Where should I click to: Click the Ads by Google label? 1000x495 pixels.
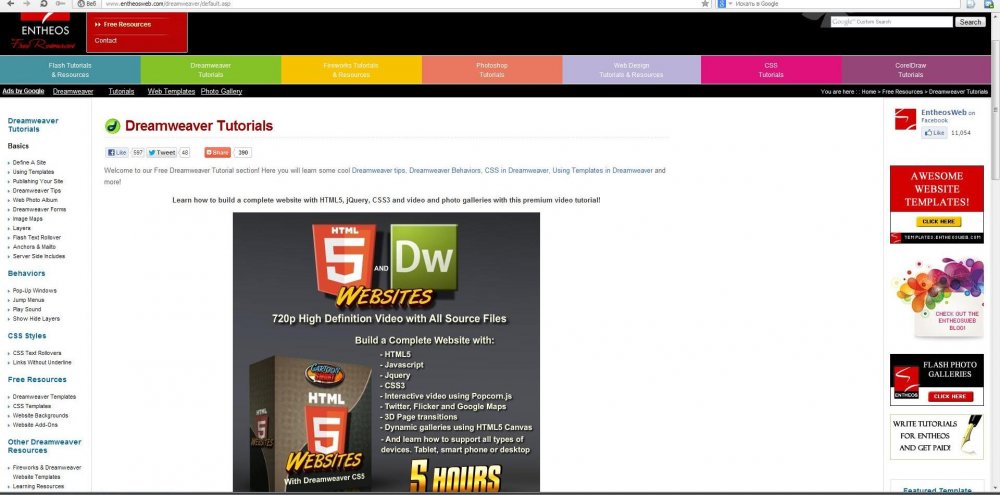pyautogui.click(x=23, y=91)
